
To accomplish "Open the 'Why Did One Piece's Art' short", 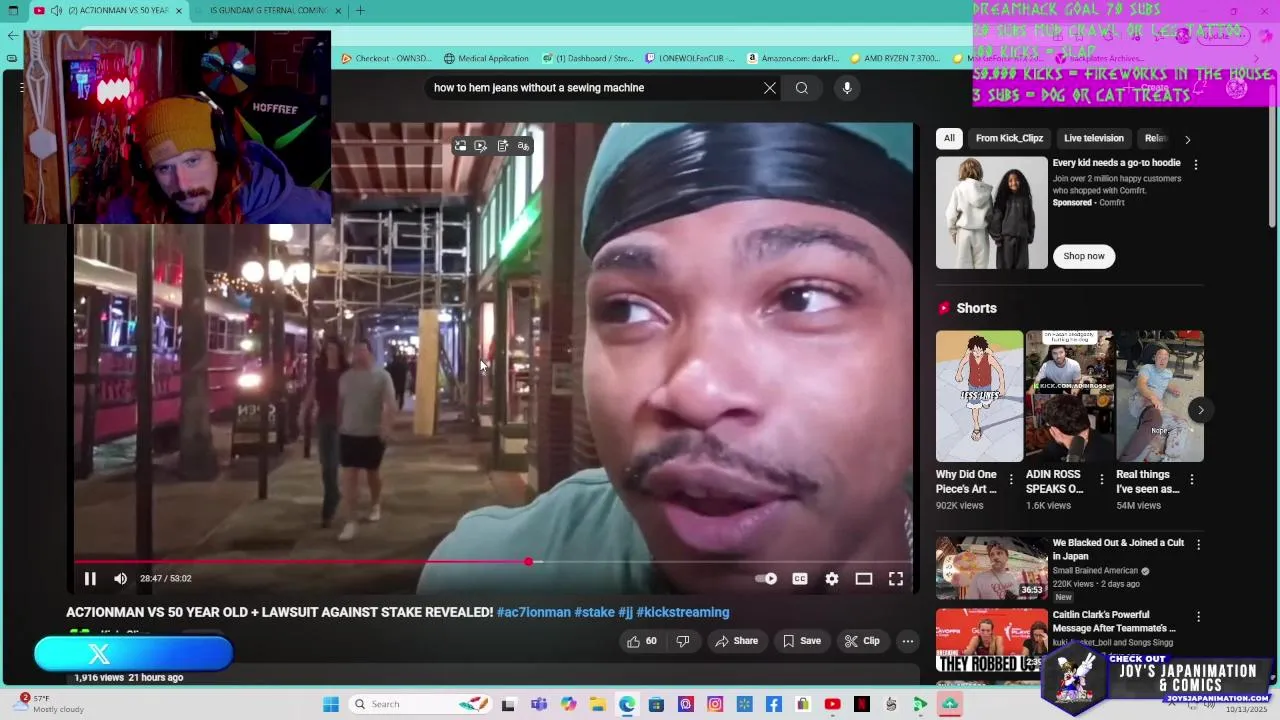I will (979, 396).
